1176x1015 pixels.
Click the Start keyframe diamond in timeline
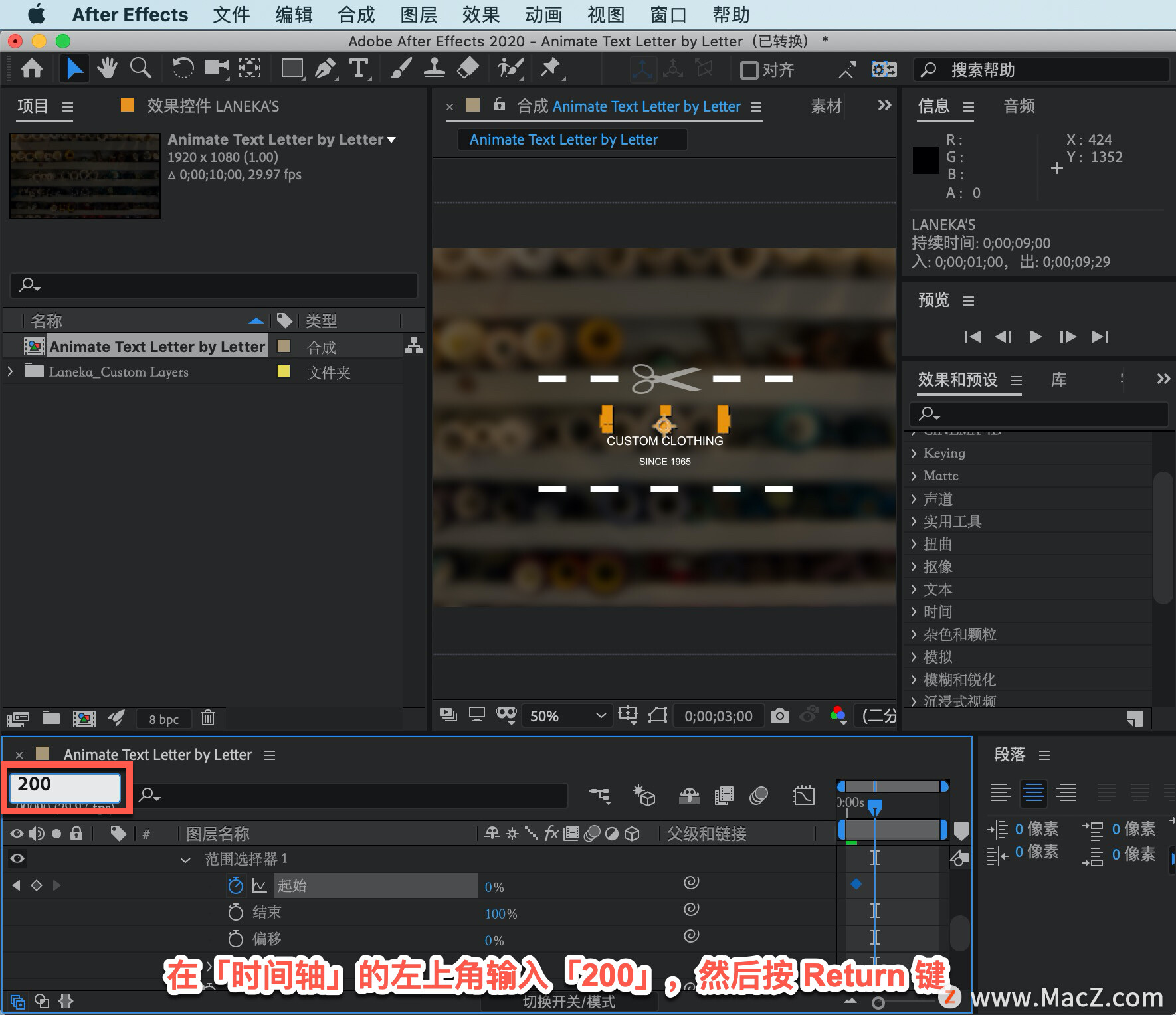[x=856, y=884]
